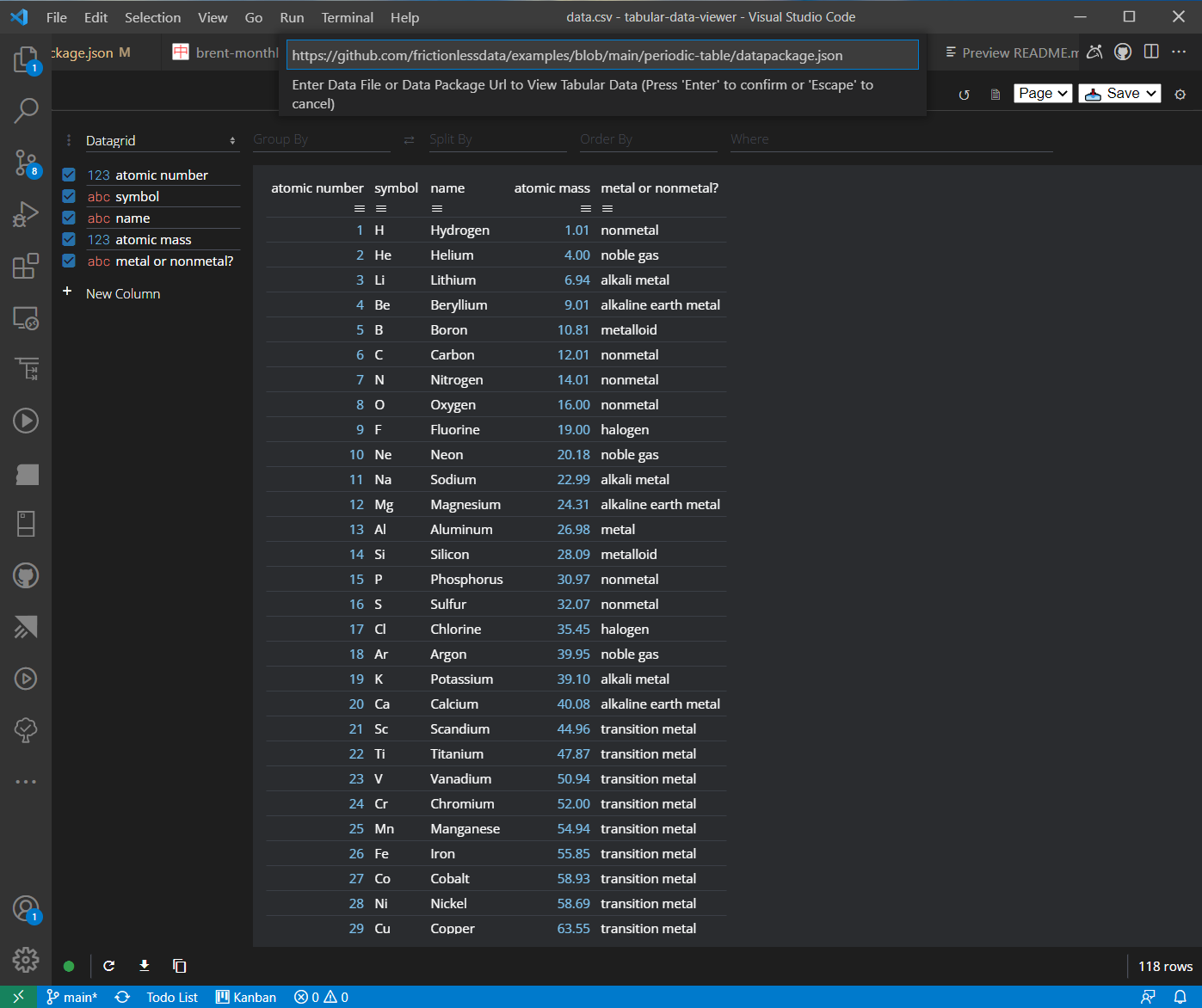Open the GitHub view in activity bar

[26, 575]
